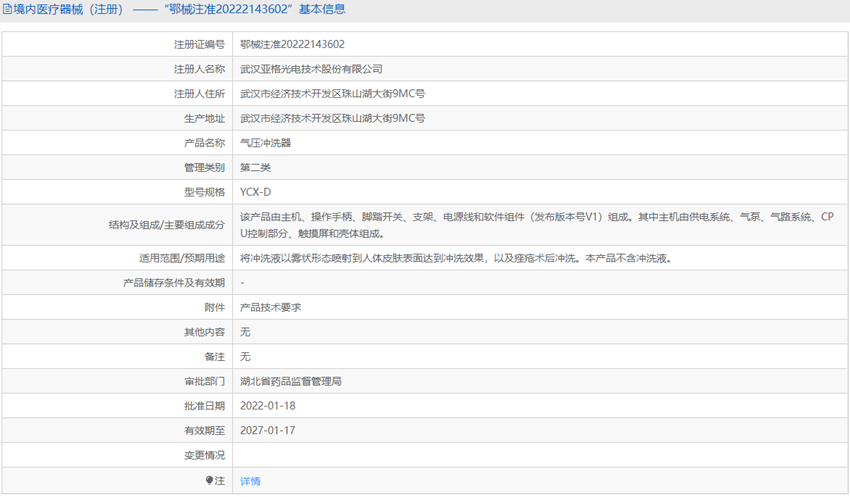Image resolution: width=850 pixels, height=497 pixels.
Task: Click the document icon beside 境内医疗器械 title
Action: [7, 9]
